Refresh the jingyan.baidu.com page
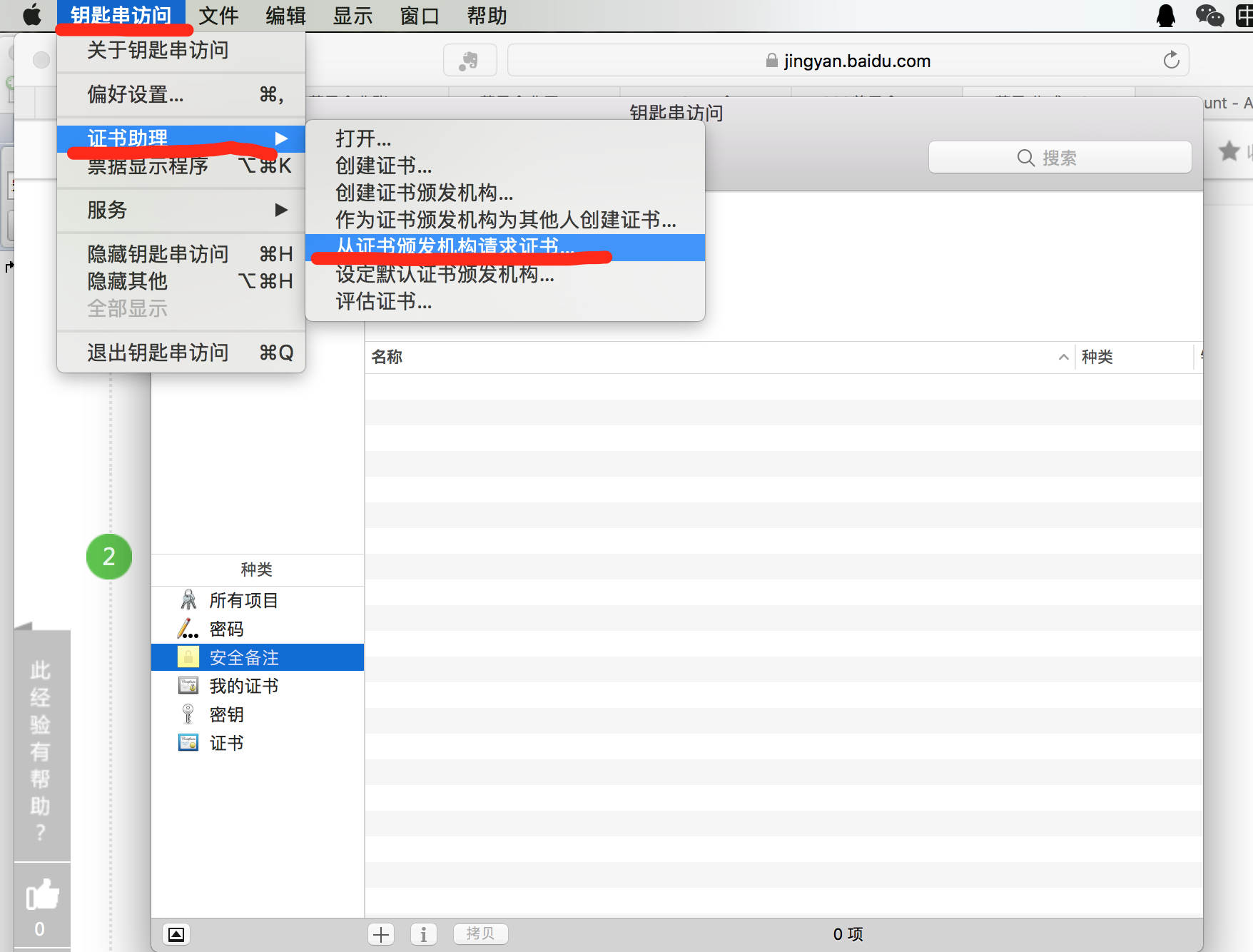Image resolution: width=1253 pixels, height=952 pixels. [1170, 60]
